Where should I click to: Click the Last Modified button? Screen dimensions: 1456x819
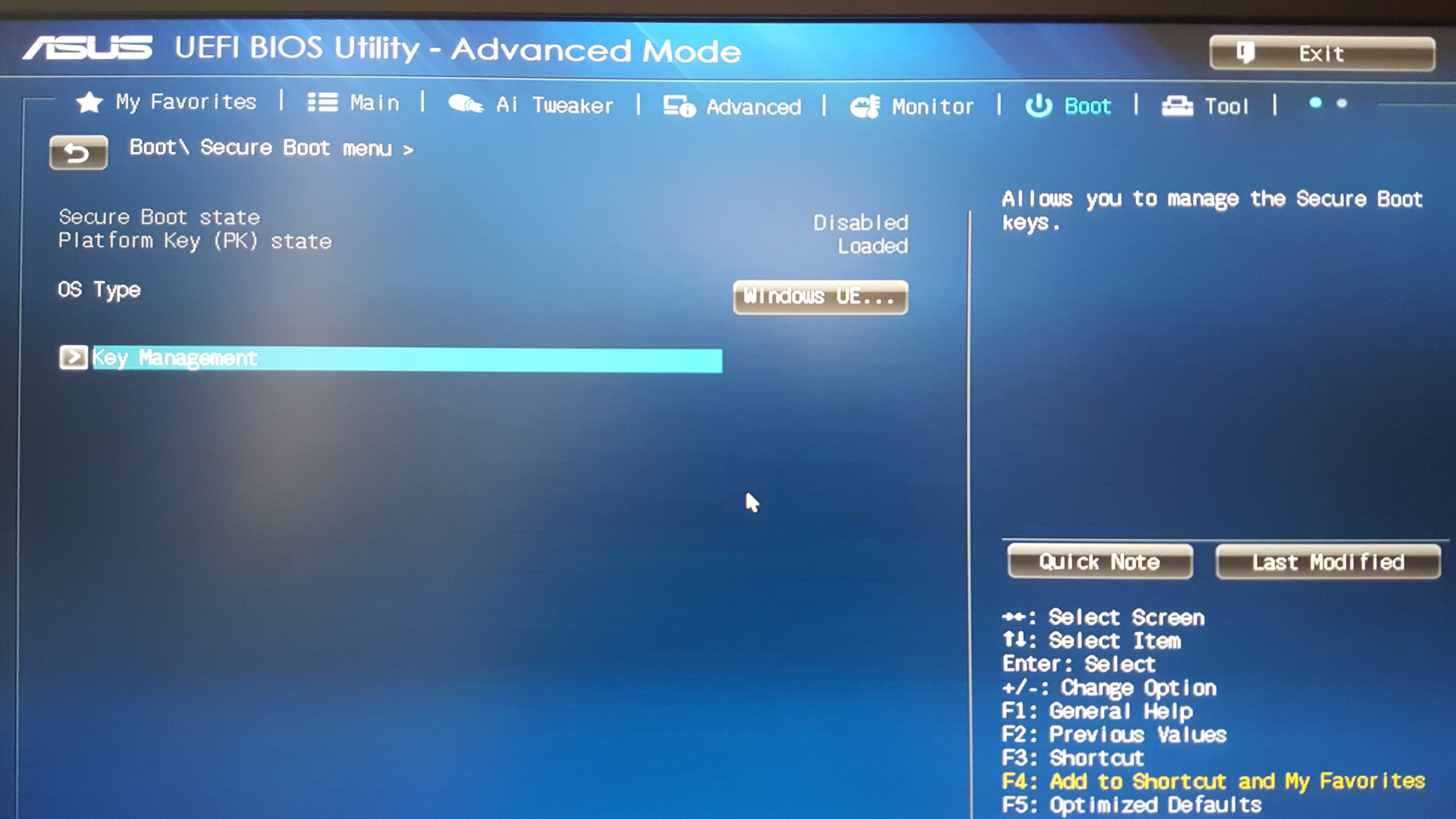tap(1328, 561)
